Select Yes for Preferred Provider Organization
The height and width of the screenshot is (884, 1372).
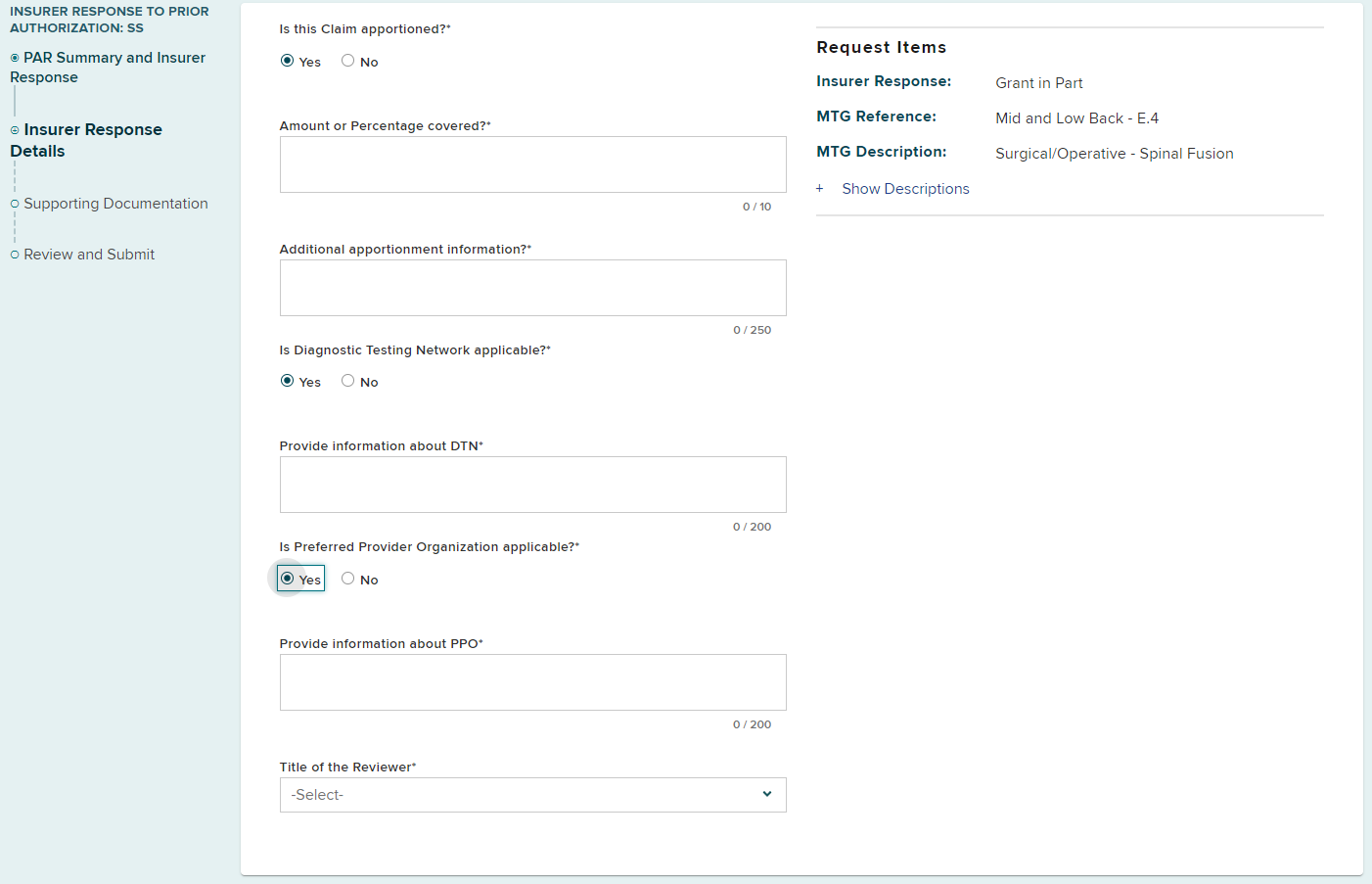288,579
